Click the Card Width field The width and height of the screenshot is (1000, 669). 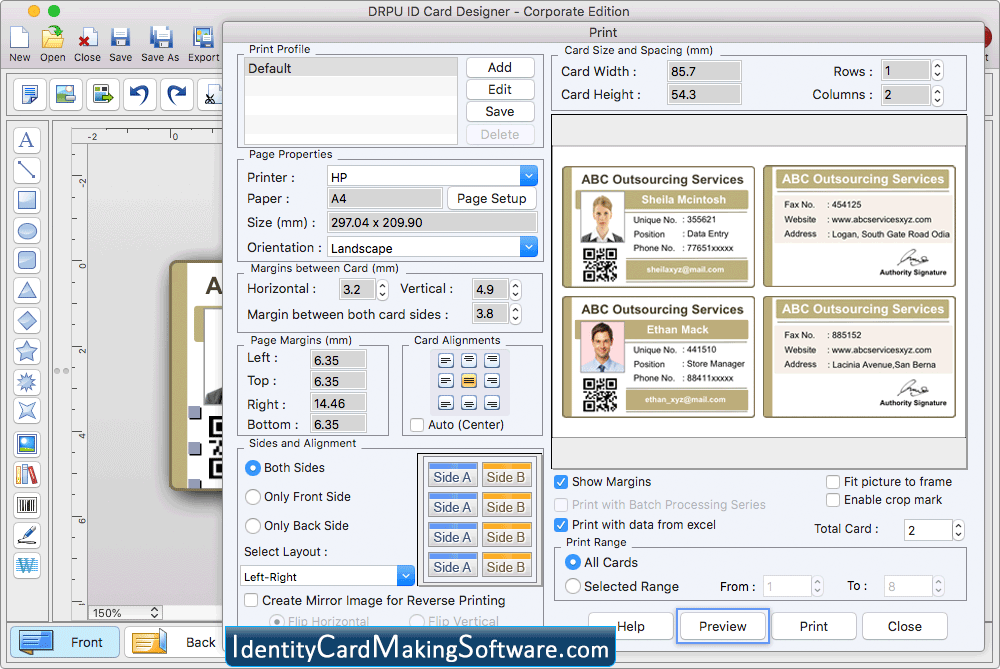(704, 71)
